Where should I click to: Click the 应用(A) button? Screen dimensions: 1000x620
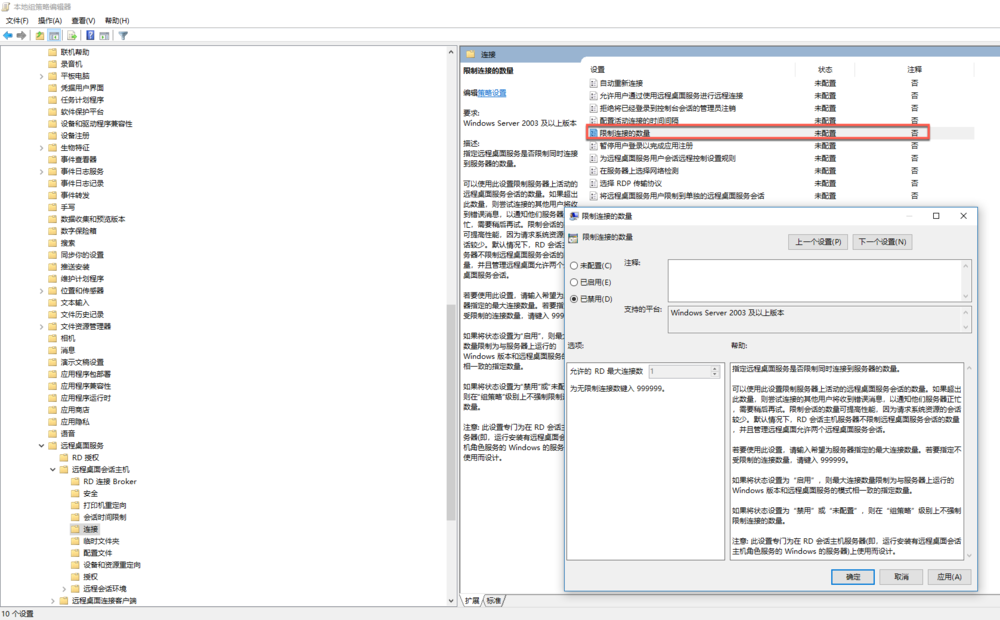point(950,577)
